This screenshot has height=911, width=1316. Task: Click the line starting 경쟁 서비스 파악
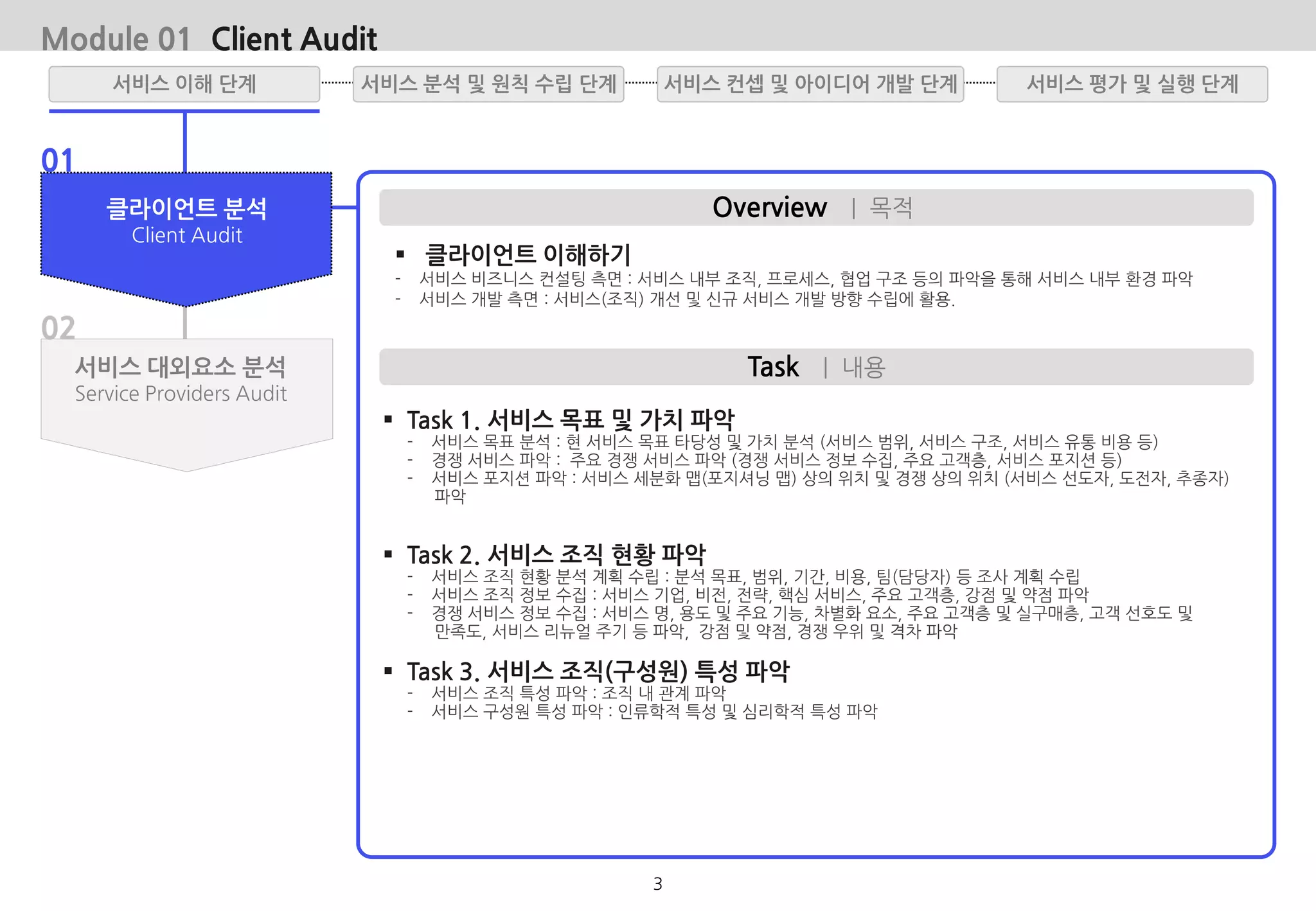[776, 460]
